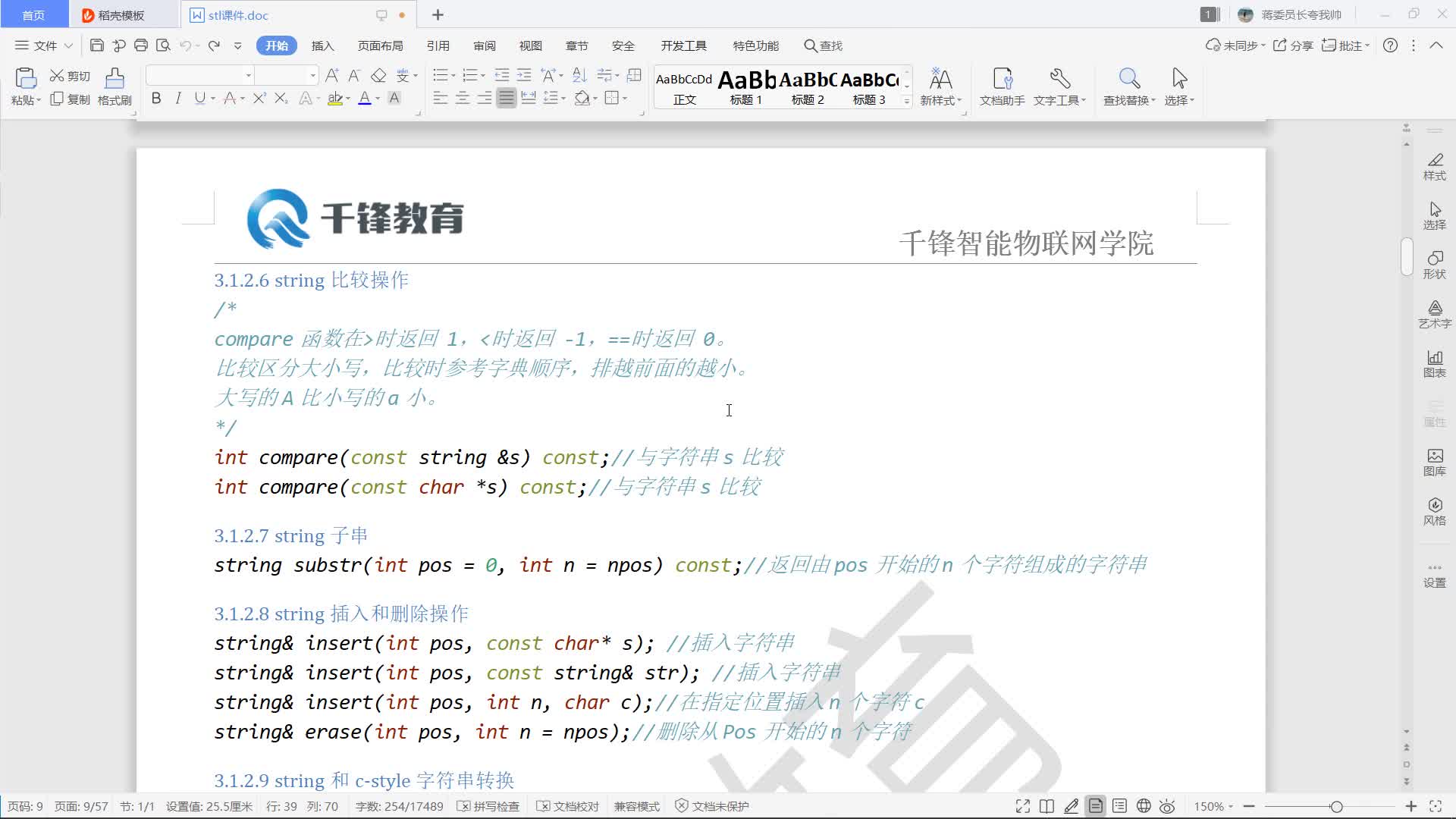This screenshot has width=1456, height=819.
Task: Click the Cut (剪切) scissors button
Action: [x=70, y=76]
